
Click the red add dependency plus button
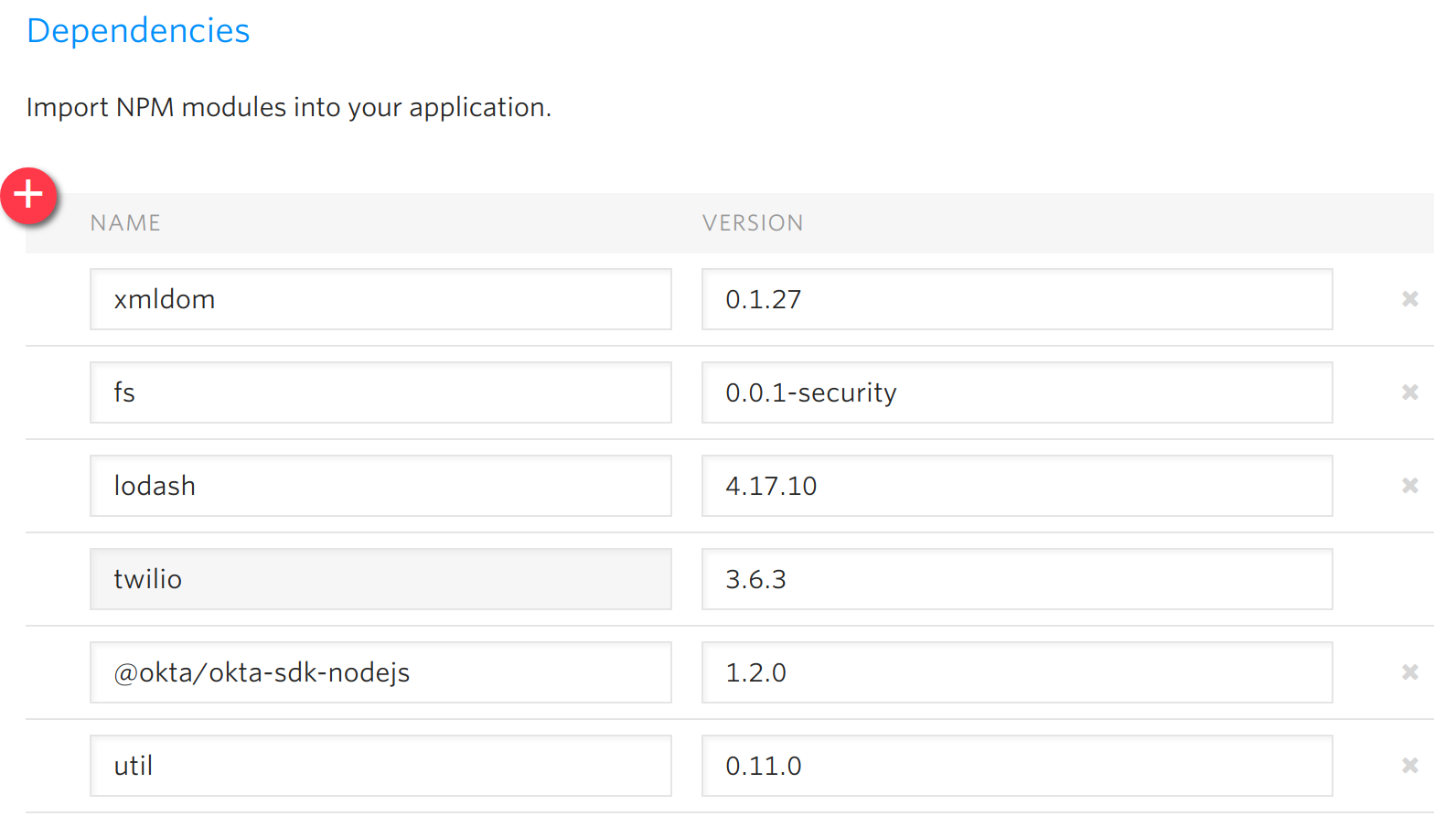(29, 195)
